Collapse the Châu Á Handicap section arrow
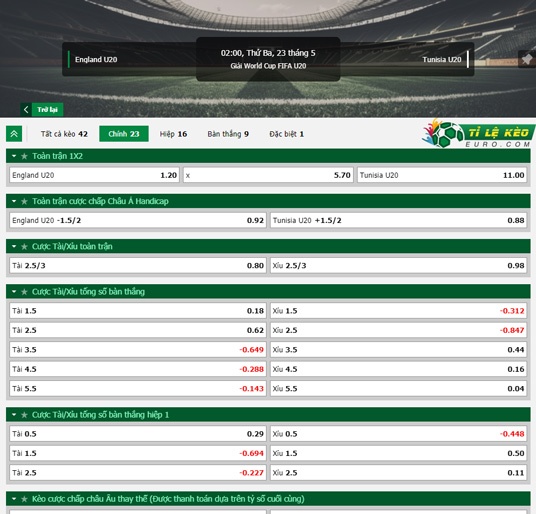Viewport: 536px width, 514px height. (x=14, y=201)
